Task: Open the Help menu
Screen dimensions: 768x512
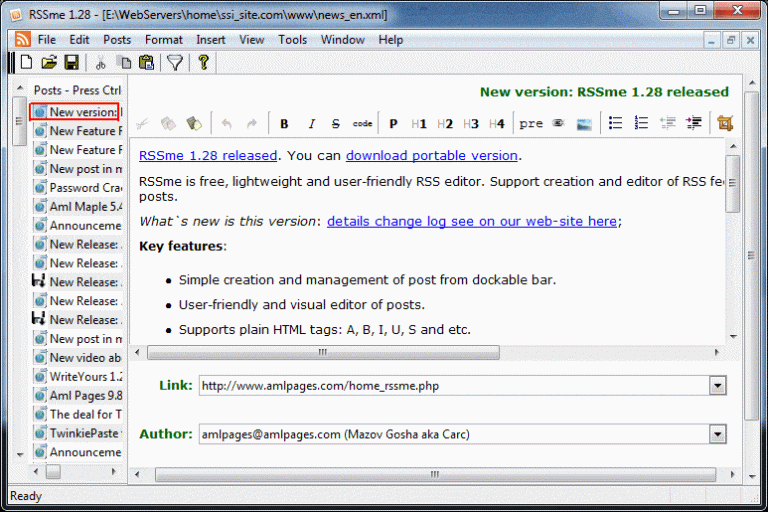Action: pos(390,40)
